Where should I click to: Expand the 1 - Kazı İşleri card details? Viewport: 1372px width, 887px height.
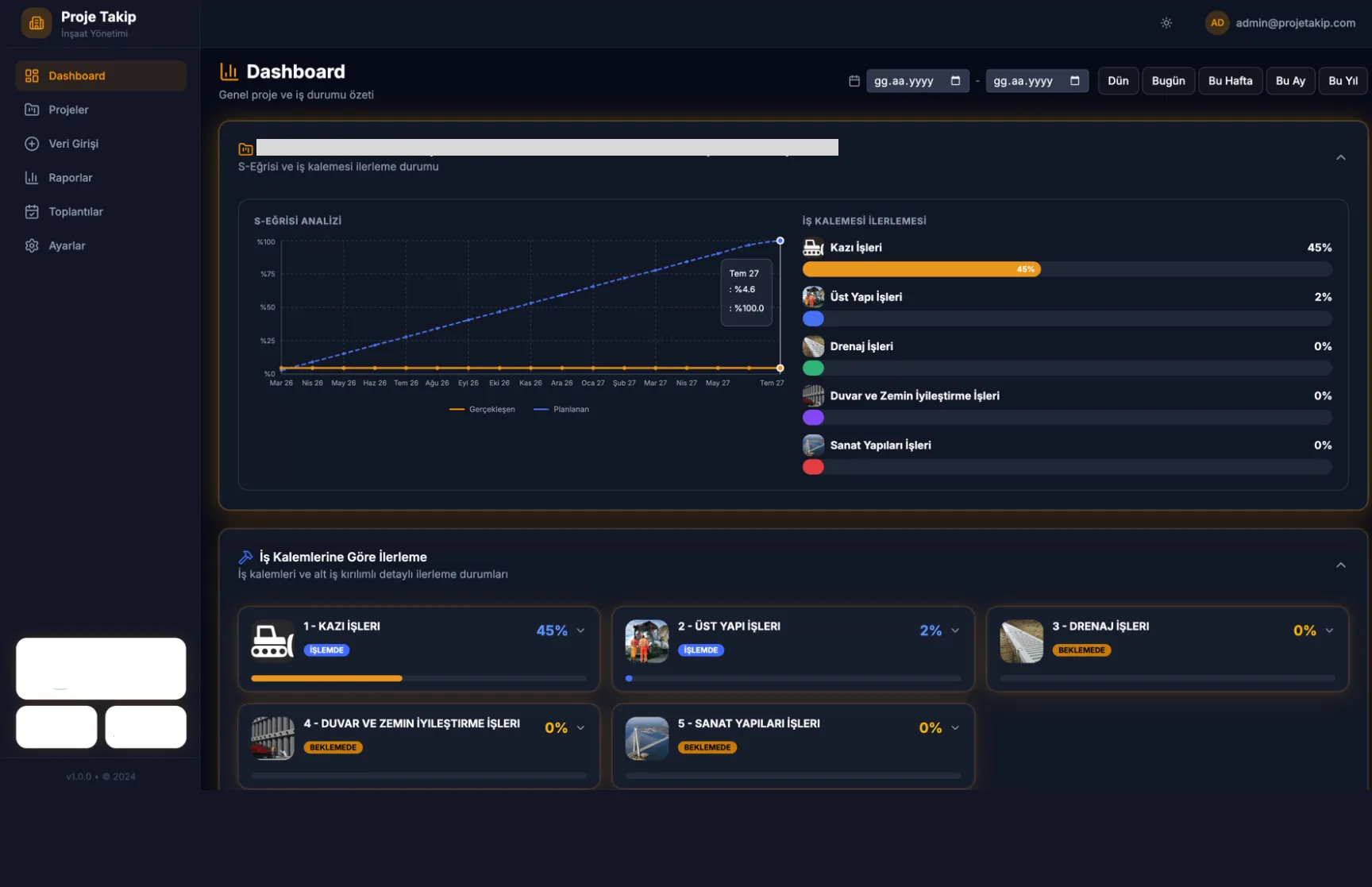[x=581, y=631]
